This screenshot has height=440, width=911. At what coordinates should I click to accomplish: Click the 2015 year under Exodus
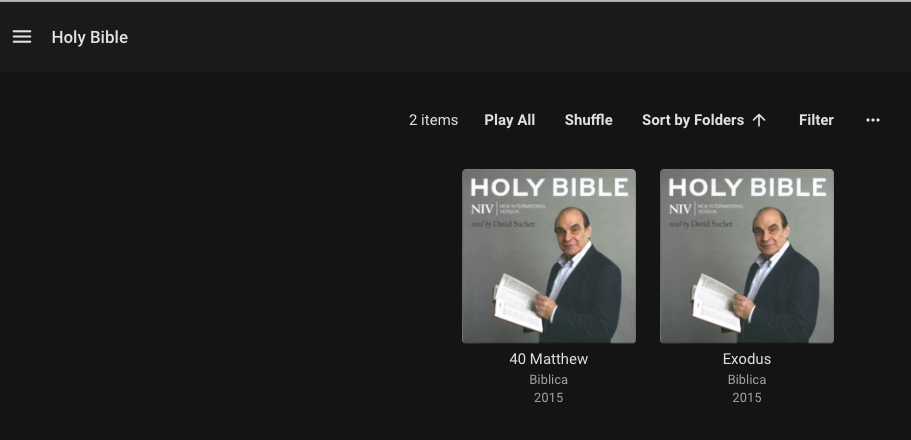pyautogui.click(x=747, y=398)
